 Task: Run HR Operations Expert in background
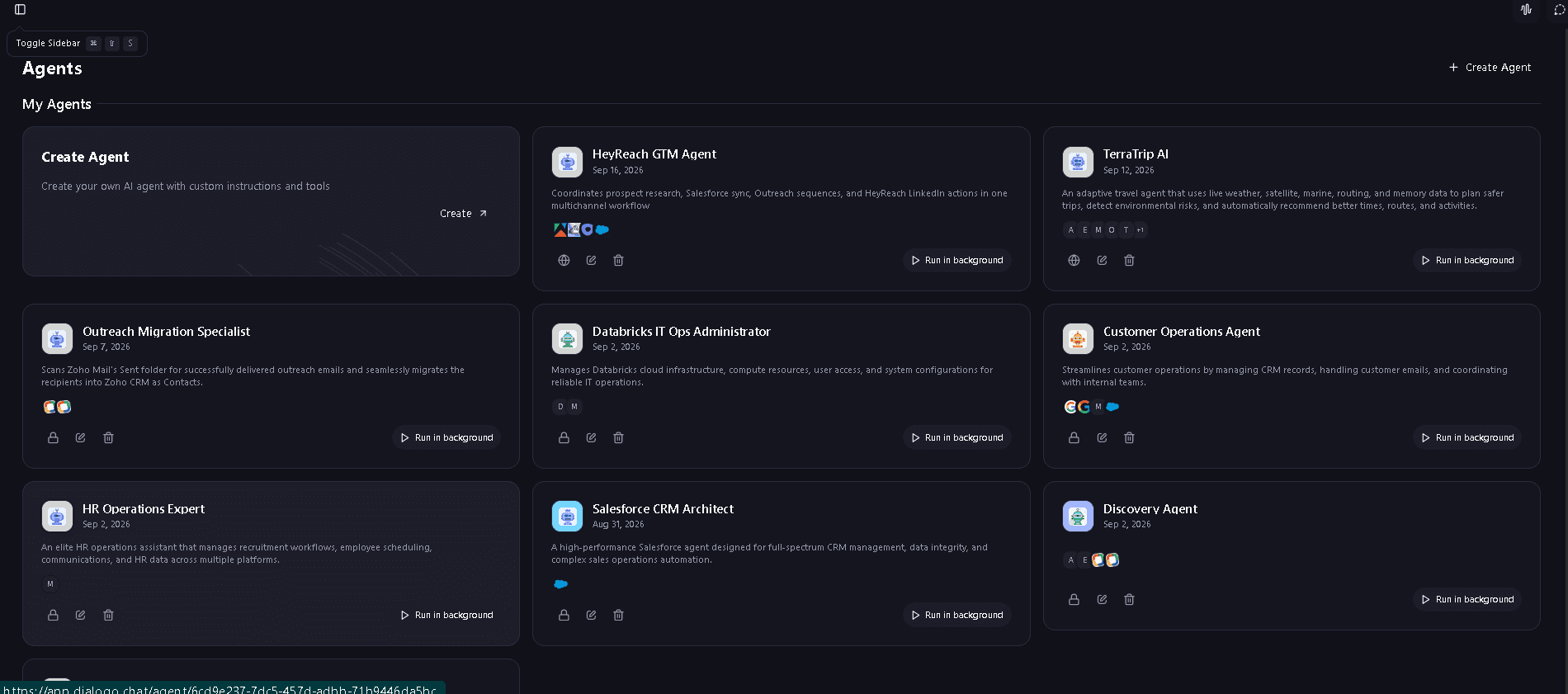[446, 616]
